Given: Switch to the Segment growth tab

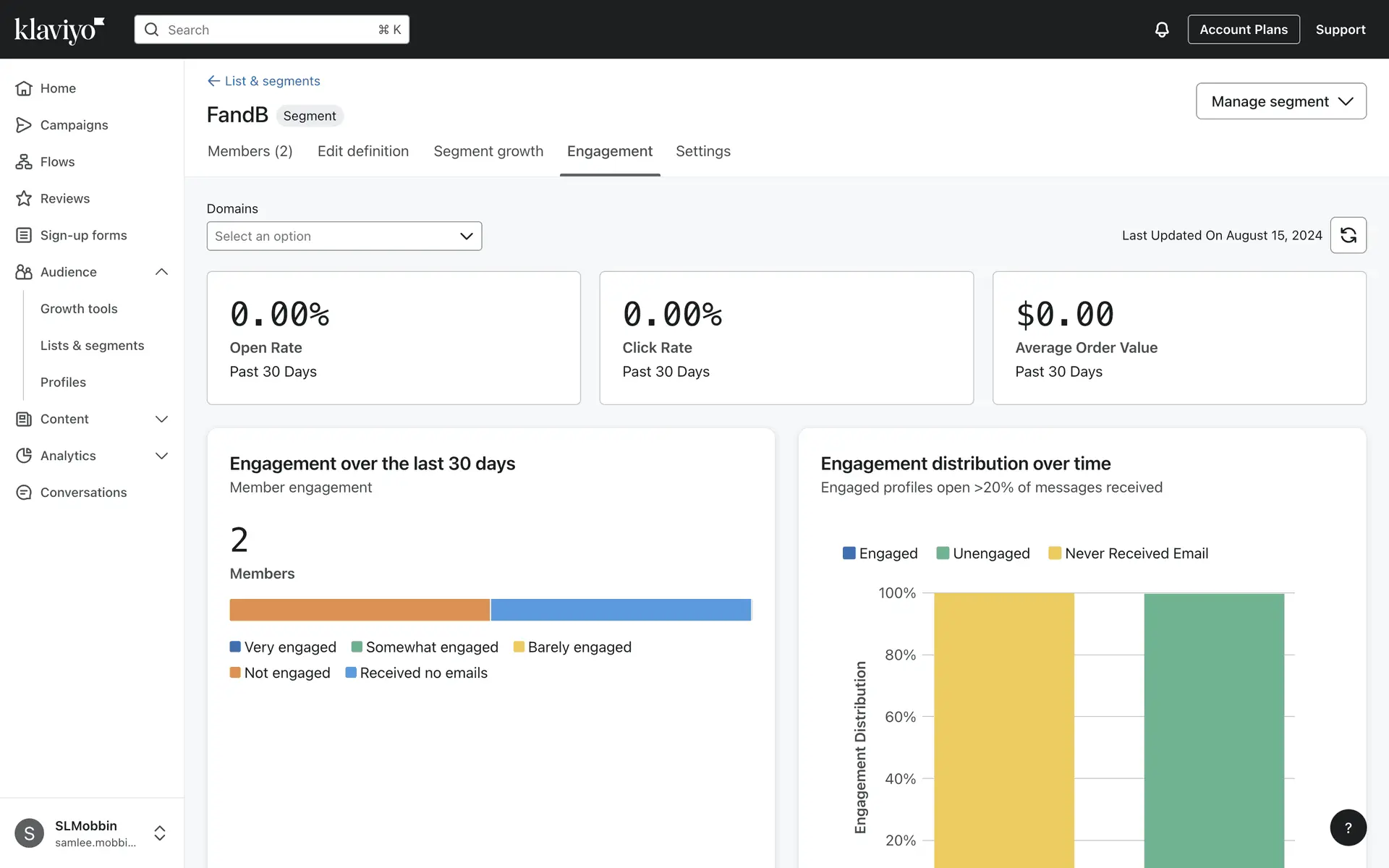Looking at the screenshot, I should click(488, 151).
